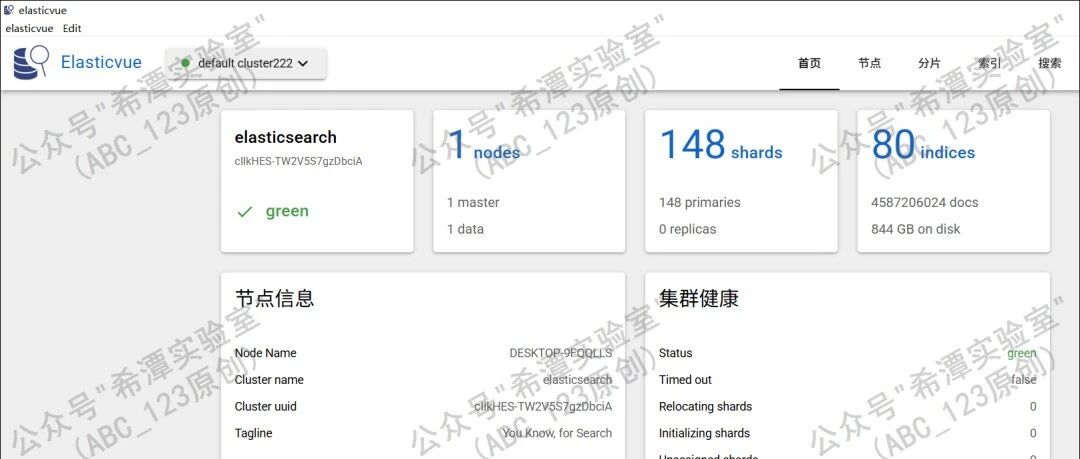Open the 80 indices summary link
The width and height of the screenshot is (1080, 459).
[924, 146]
